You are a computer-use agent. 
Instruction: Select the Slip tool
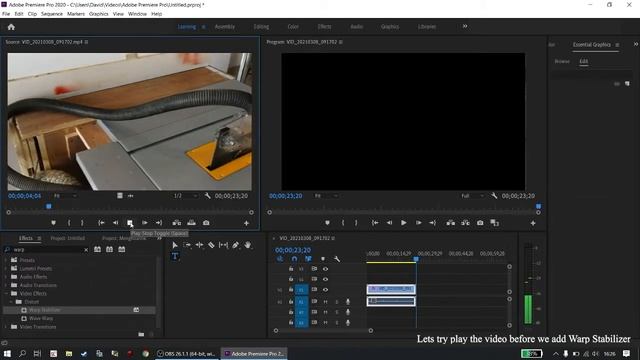point(224,245)
